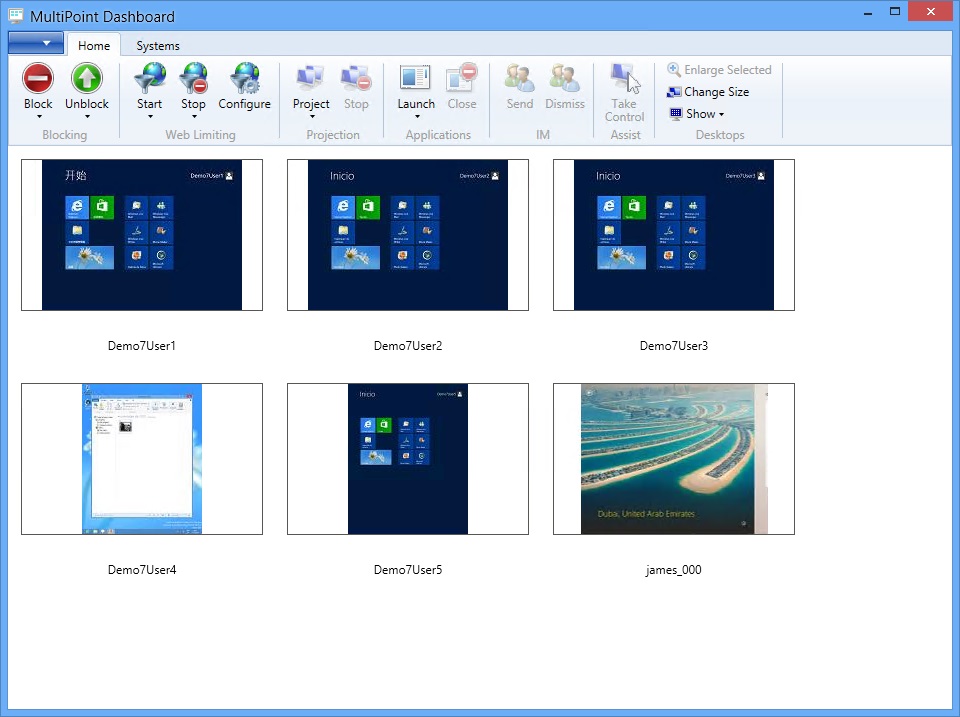This screenshot has height=717, width=960.
Task: Expand the Web Limiting Stop dropdown arrow
Action: 194,117
